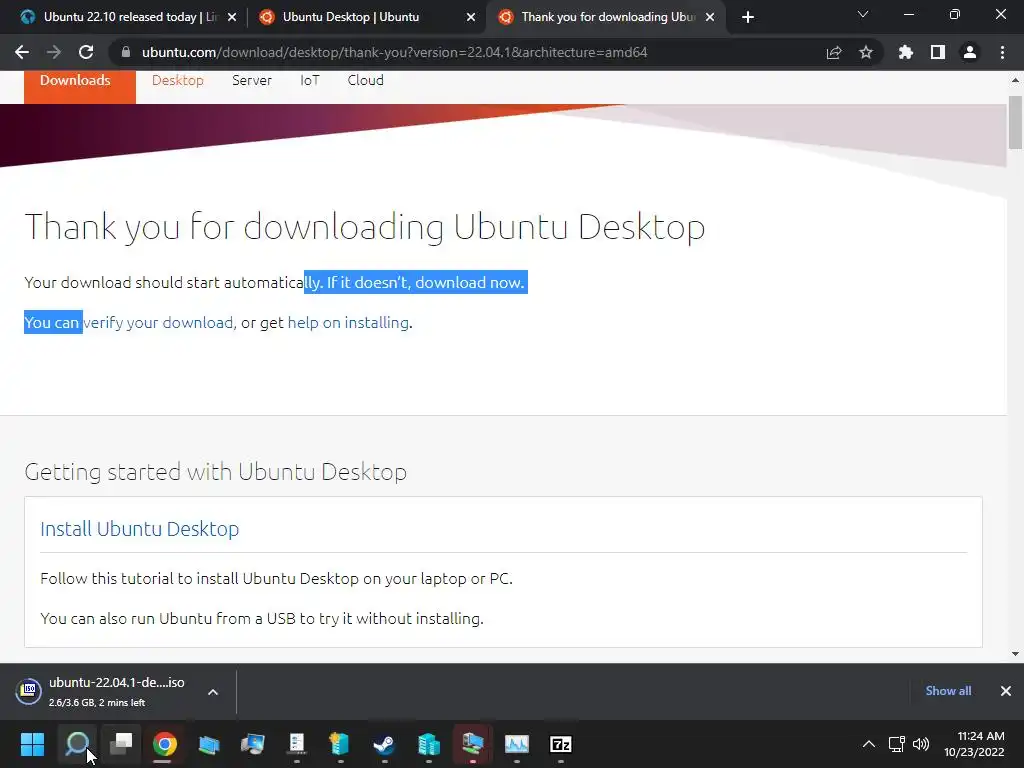Open the Extensions puzzle icon
1024x768 pixels.
[x=906, y=52]
